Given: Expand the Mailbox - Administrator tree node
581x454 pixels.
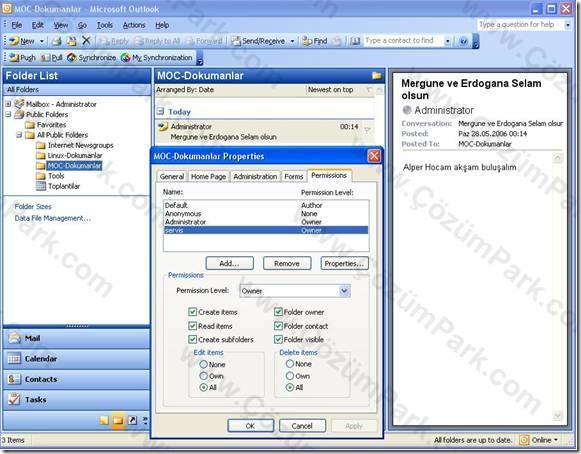Looking at the screenshot, I should coord(8,104).
